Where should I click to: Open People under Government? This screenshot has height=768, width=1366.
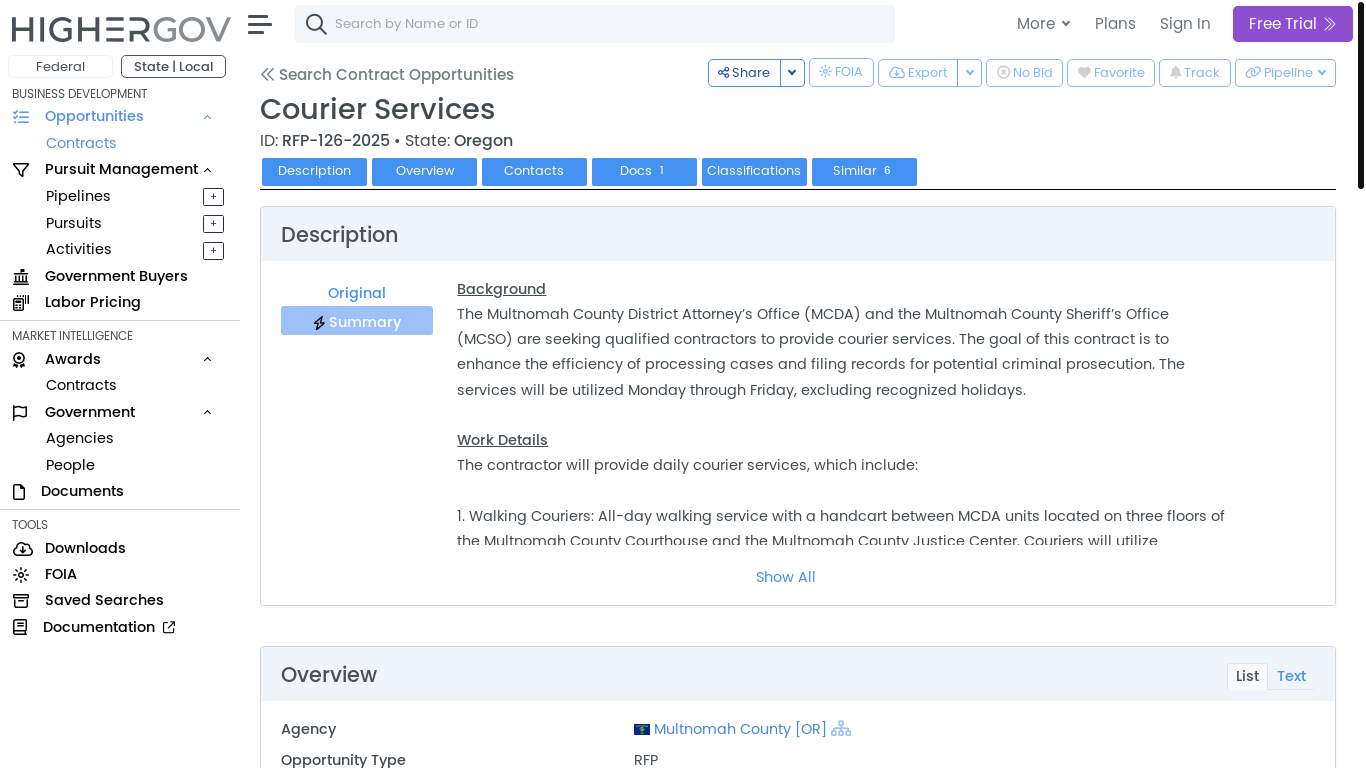pyautogui.click(x=70, y=465)
